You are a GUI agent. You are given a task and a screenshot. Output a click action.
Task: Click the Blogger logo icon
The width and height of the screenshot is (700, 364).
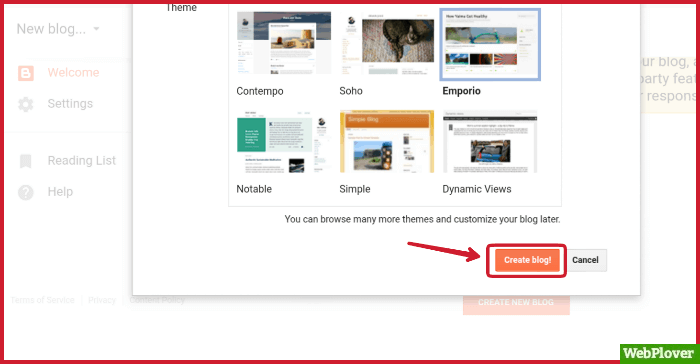point(26,73)
